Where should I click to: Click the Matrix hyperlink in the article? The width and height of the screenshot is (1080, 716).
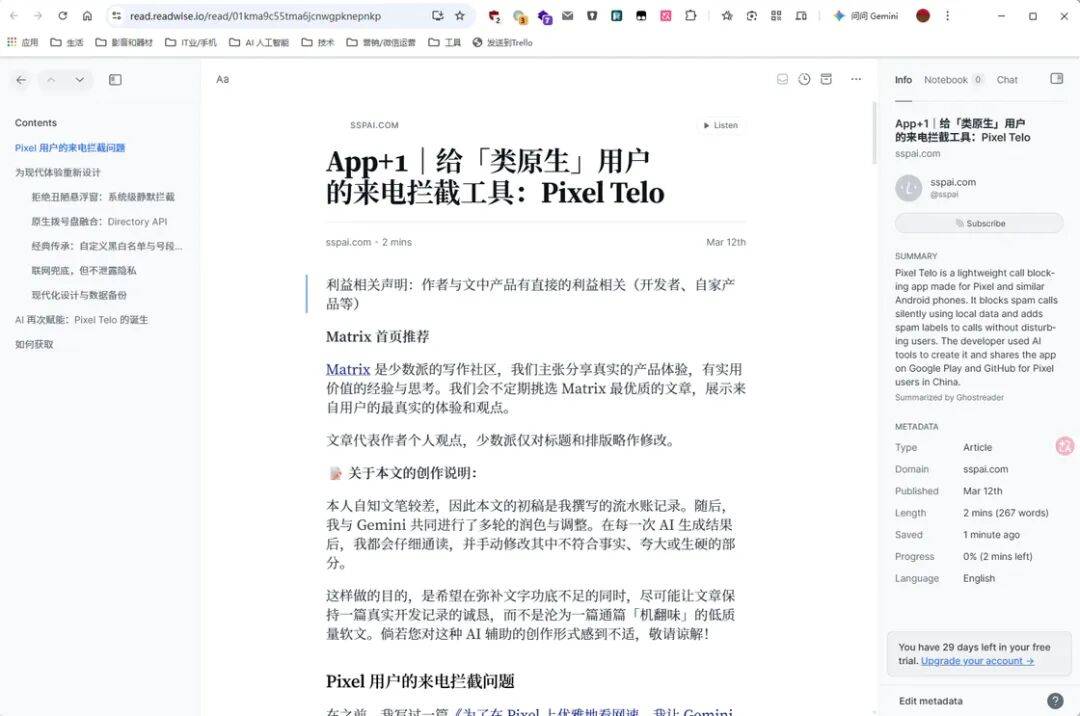[x=347, y=369]
